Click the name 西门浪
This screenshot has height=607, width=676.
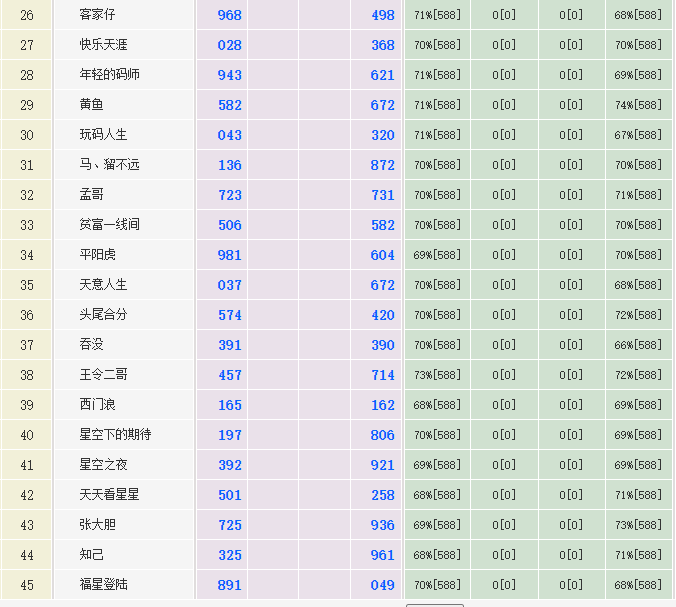[x=97, y=405]
